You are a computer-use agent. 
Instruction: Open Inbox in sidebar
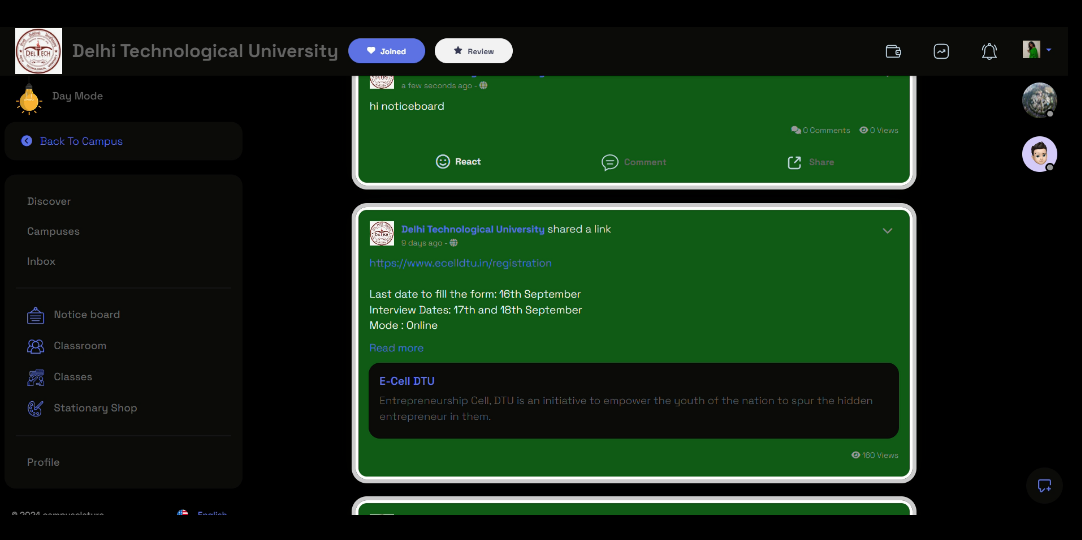(x=41, y=261)
